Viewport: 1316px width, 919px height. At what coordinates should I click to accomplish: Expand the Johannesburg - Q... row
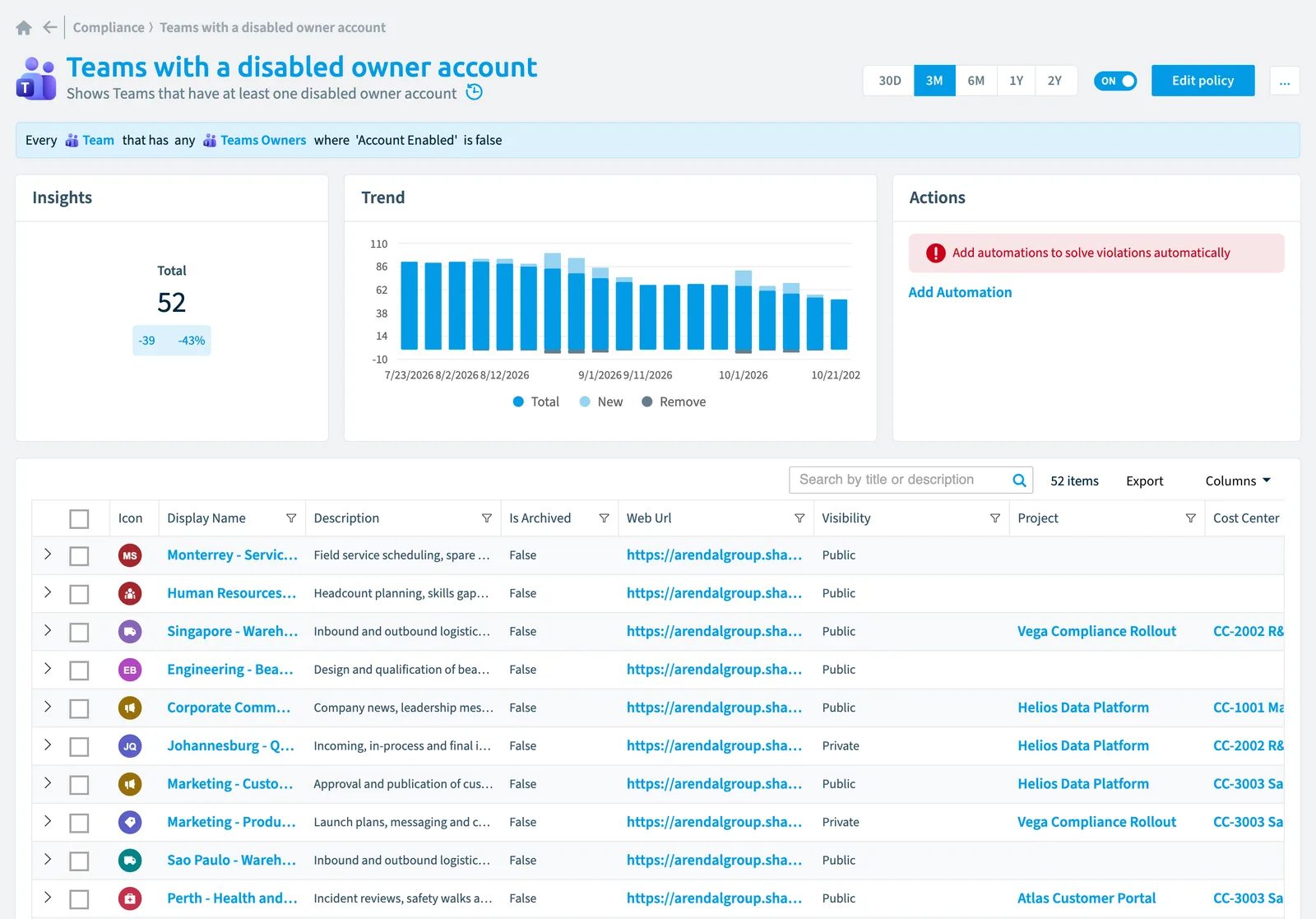tap(48, 745)
